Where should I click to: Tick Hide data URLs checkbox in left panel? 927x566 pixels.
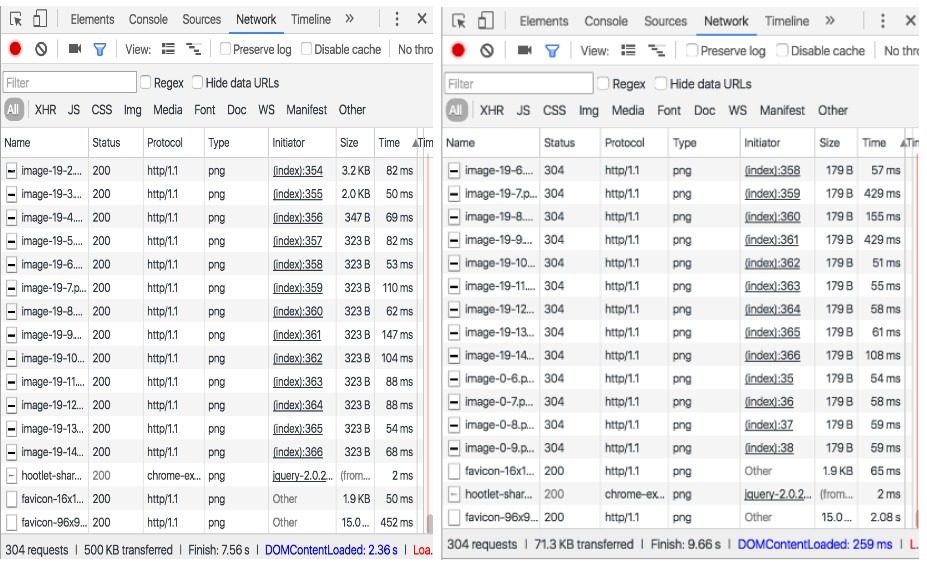click(x=197, y=82)
